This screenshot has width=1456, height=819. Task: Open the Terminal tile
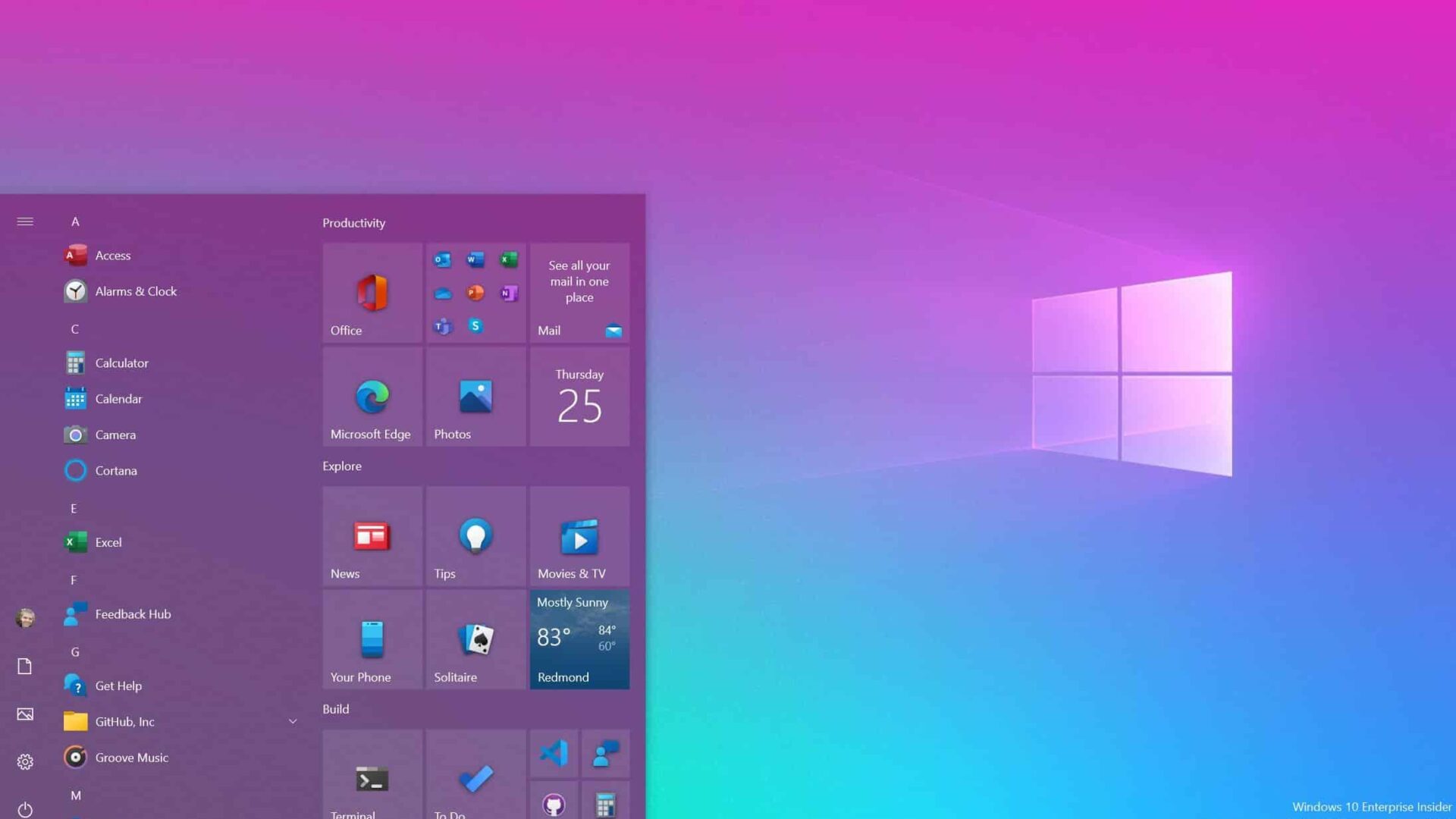click(x=372, y=775)
